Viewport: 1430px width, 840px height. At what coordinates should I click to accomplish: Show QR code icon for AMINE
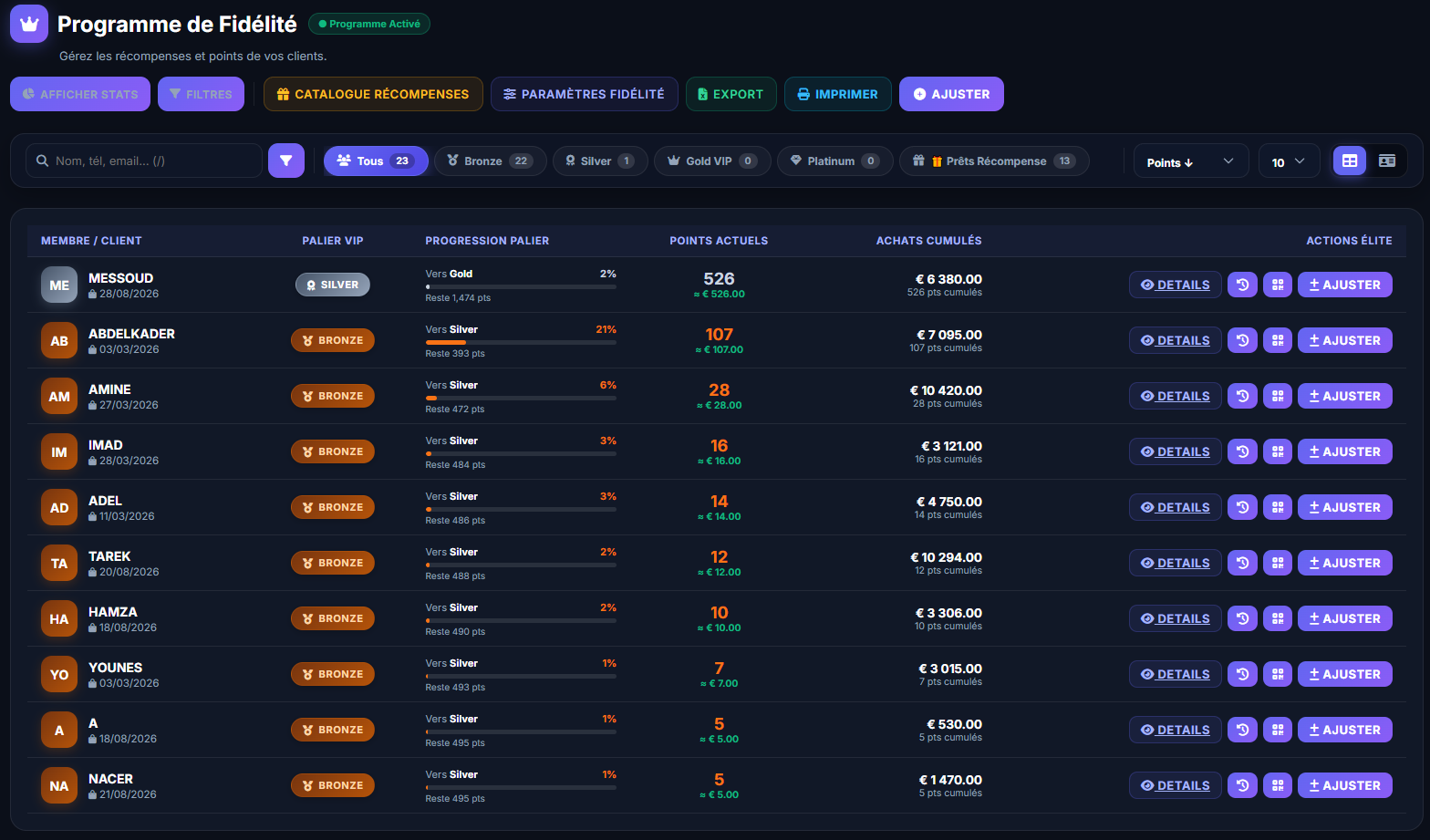[1278, 396]
